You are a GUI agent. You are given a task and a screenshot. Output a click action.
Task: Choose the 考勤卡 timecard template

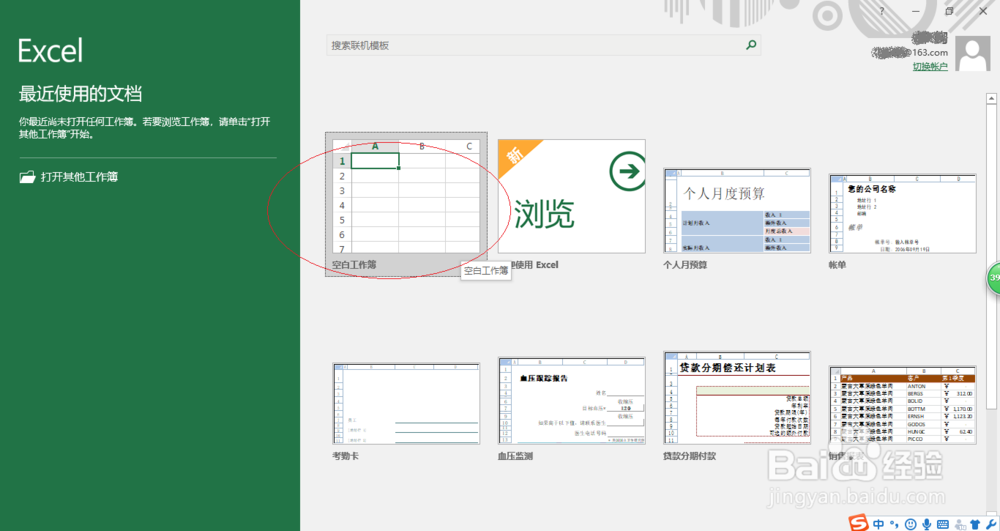[406, 404]
